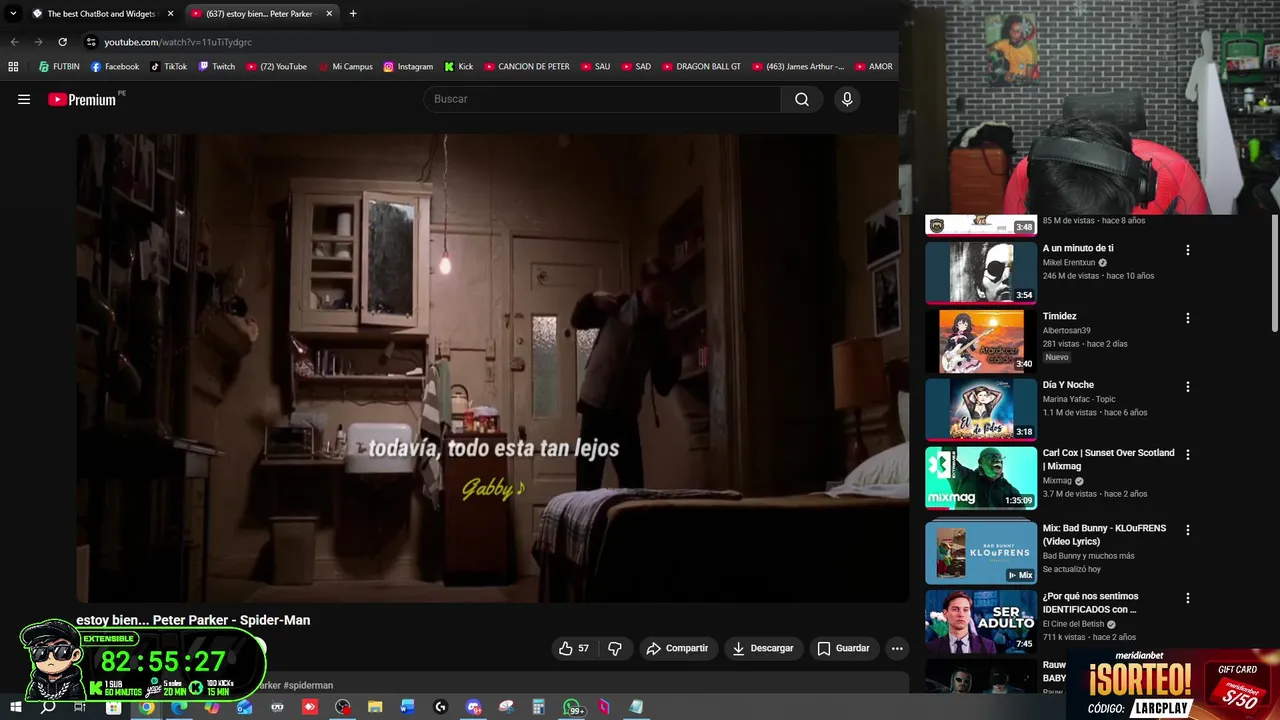Viewport: 1280px width, 720px height.
Task: Open Microsoft Edge from taskbar
Action: click(179, 707)
